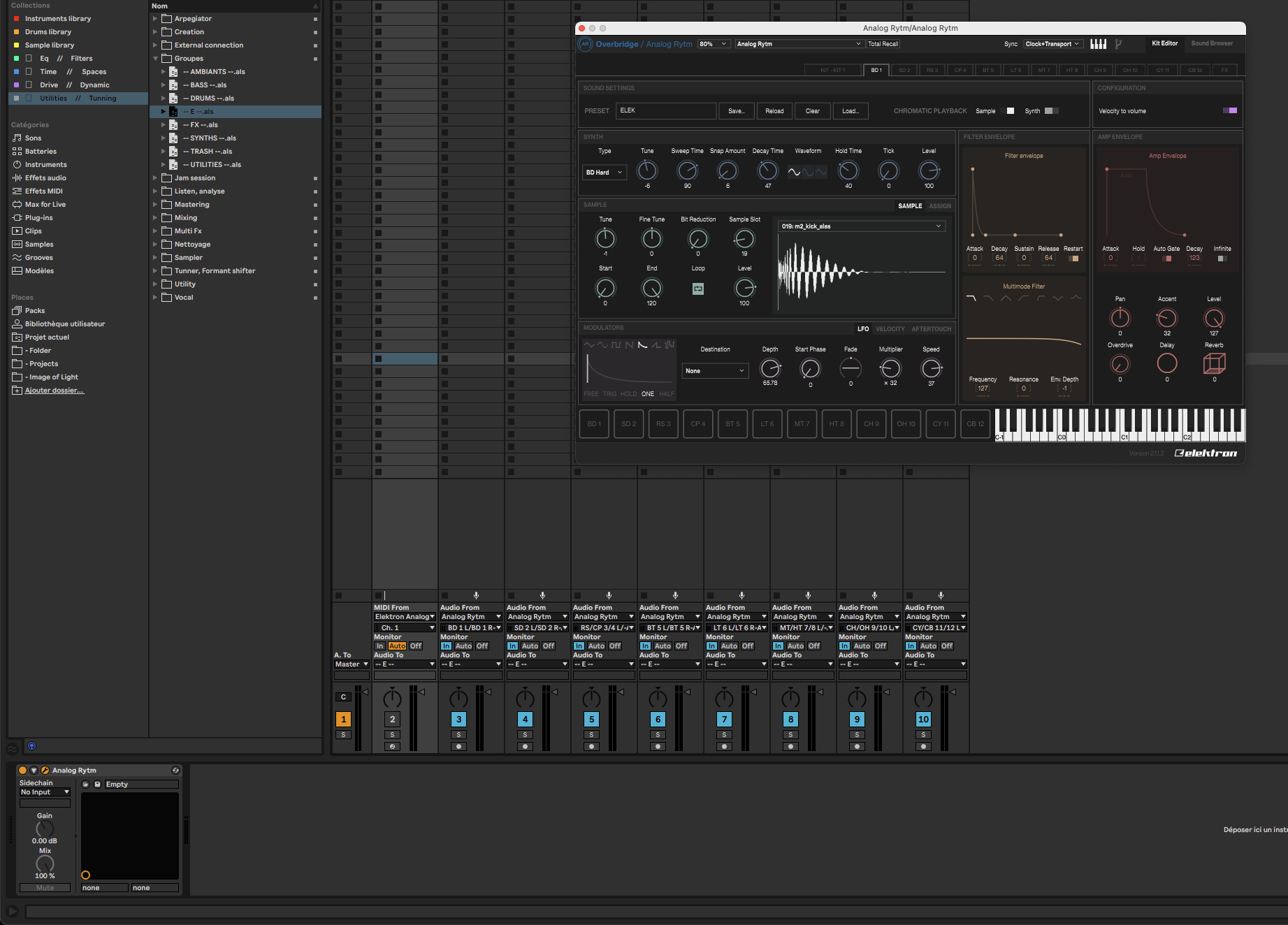The image size is (1288, 925).
Task: Switch to the SD 2 track tab
Action: click(x=904, y=70)
